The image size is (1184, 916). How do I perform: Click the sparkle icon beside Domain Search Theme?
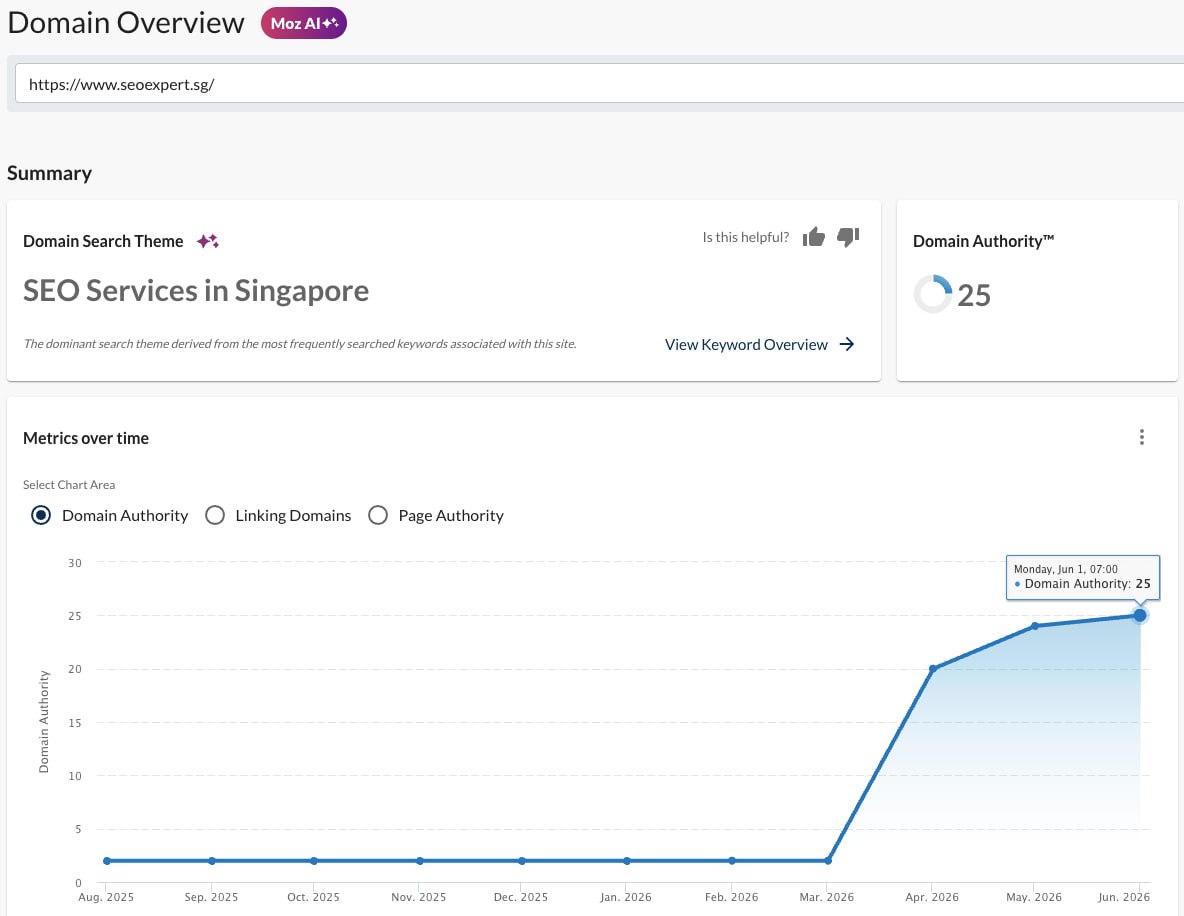coord(208,241)
